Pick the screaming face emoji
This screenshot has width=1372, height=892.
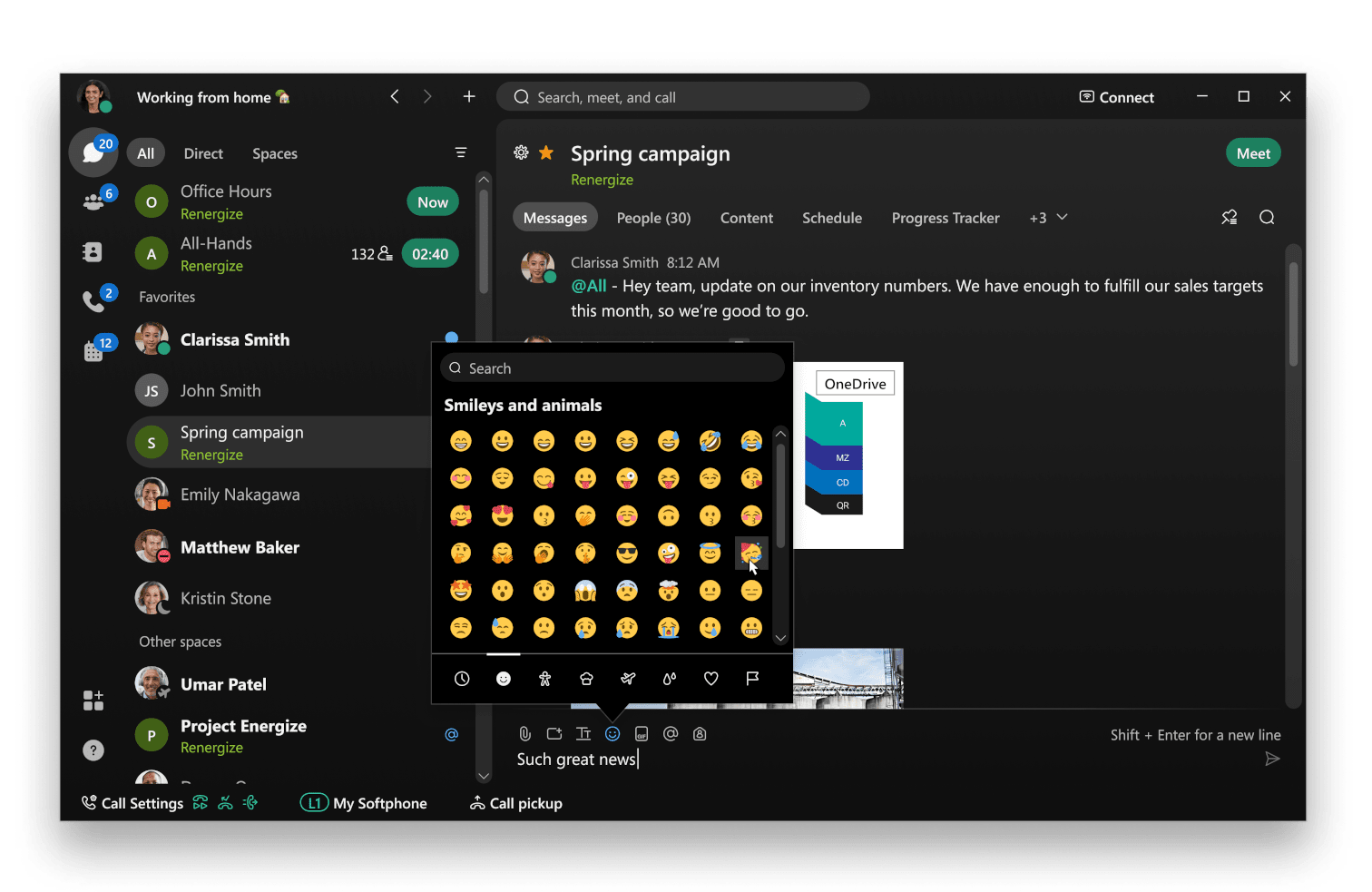tap(585, 591)
